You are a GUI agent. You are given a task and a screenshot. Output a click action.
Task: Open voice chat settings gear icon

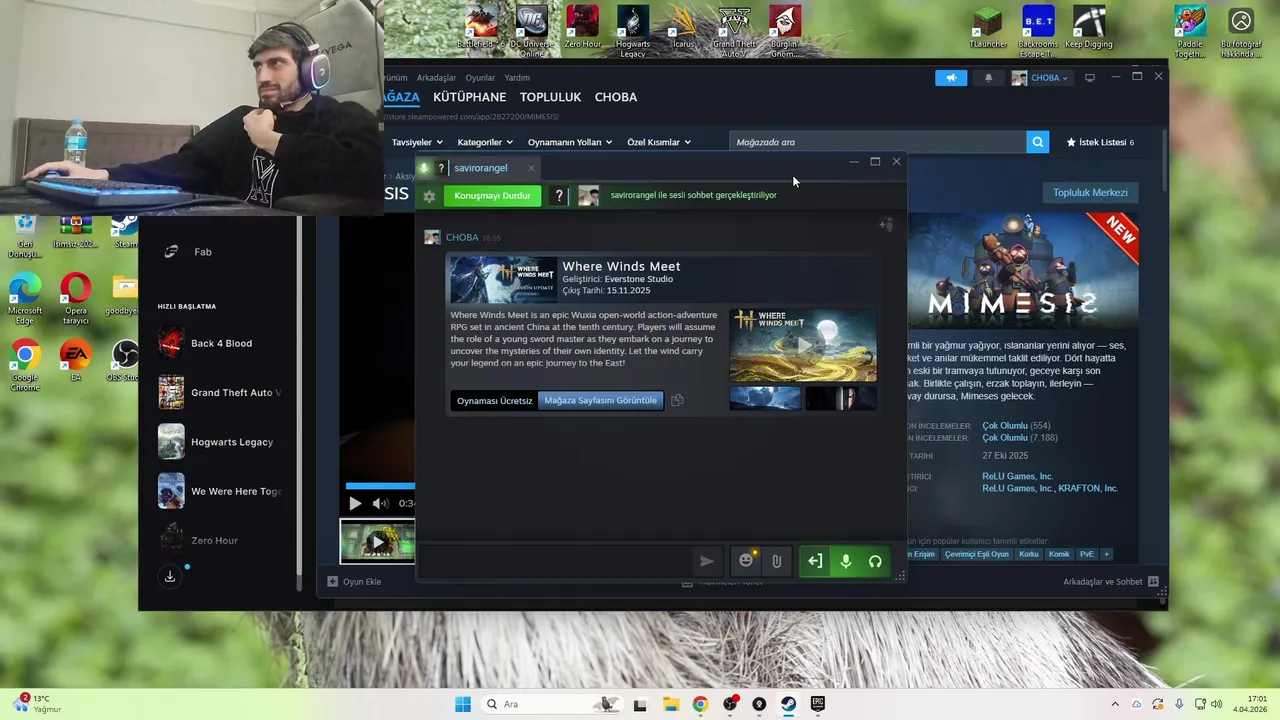point(429,196)
